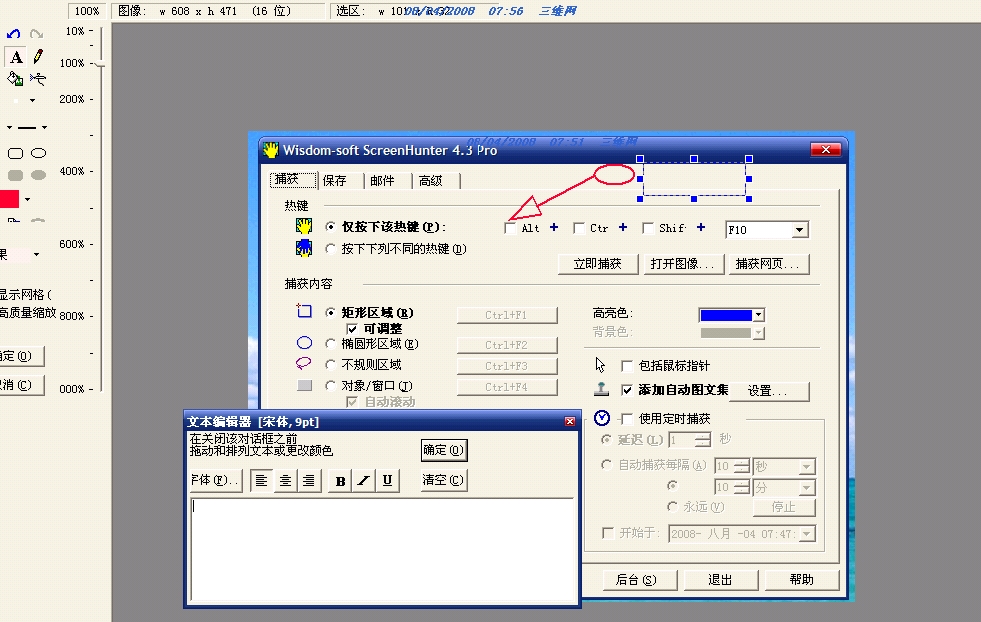Click yellow hand hotkey icon in ScreenHunter

click(x=304, y=226)
